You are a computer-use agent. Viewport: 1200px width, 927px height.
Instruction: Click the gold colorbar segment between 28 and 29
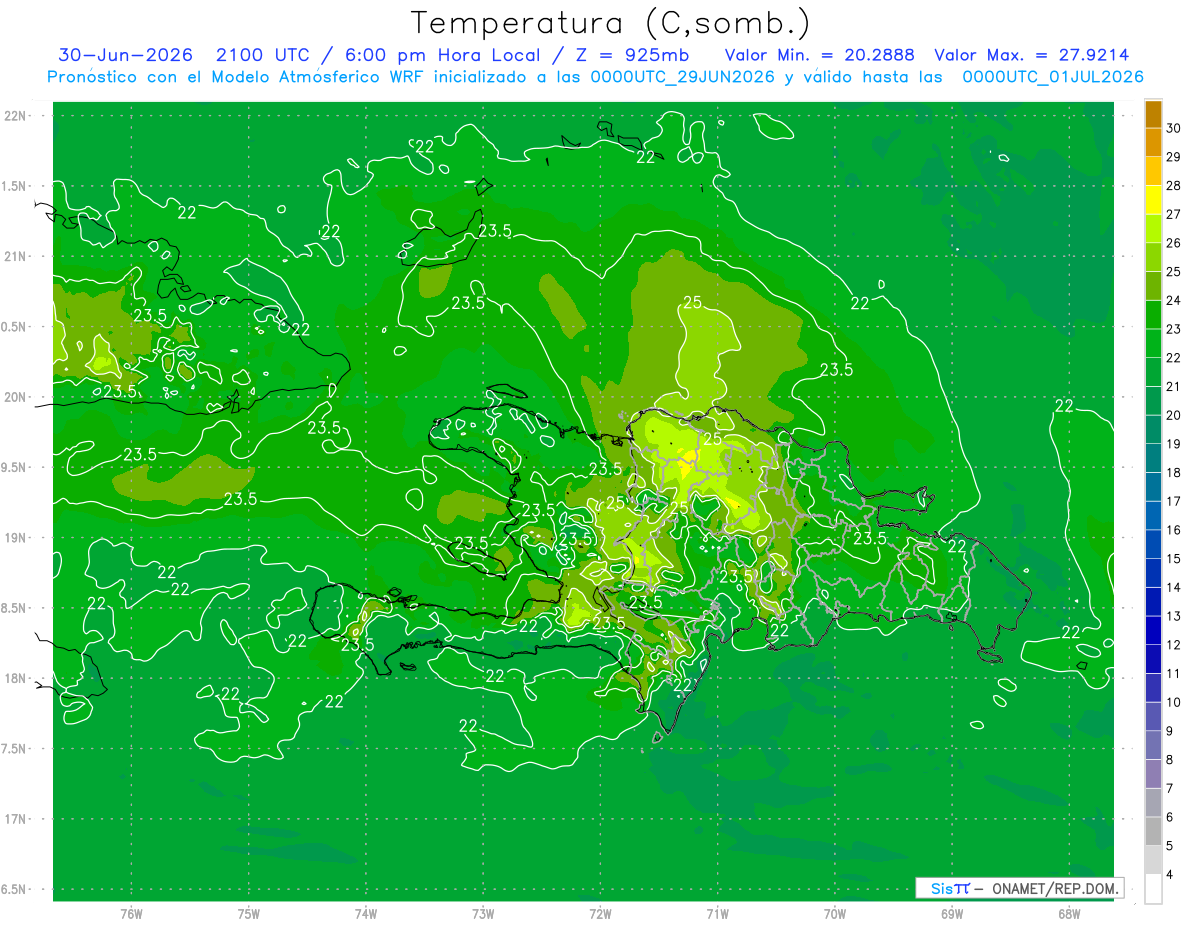pyautogui.click(x=1153, y=171)
